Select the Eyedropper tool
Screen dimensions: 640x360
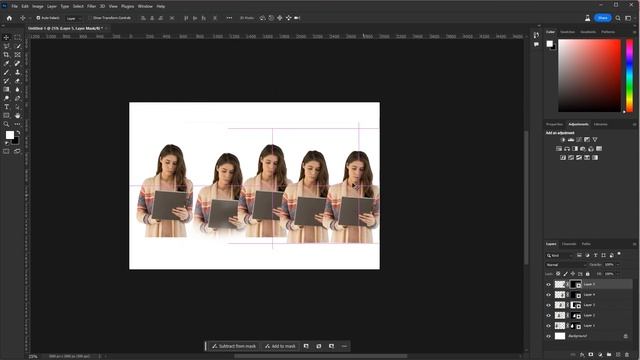[6, 63]
